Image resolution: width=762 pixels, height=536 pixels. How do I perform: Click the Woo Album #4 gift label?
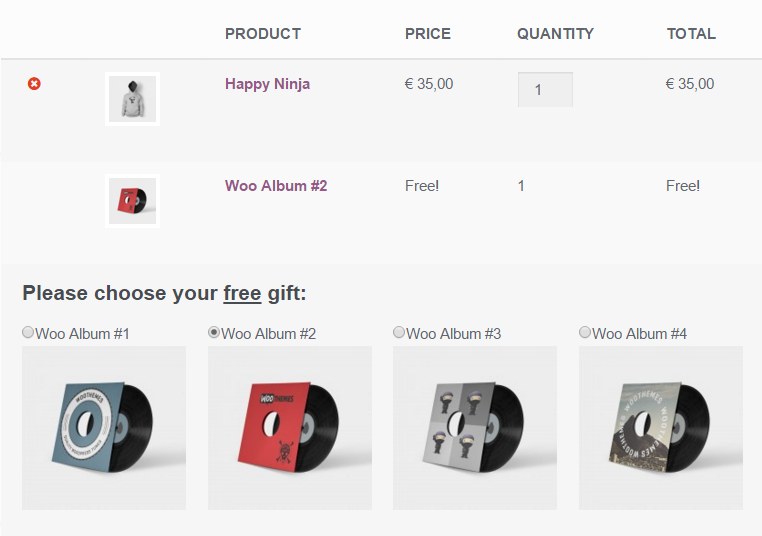tap(640, 334)
